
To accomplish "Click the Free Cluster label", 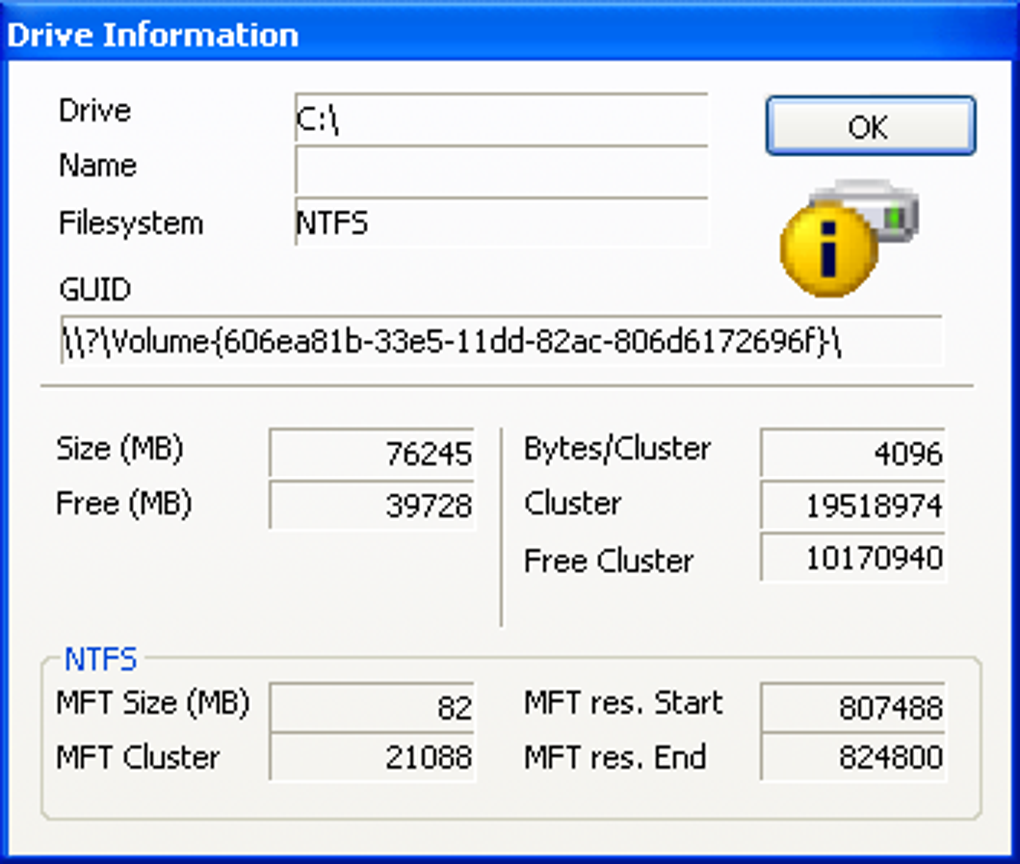I will click(609, 561).
